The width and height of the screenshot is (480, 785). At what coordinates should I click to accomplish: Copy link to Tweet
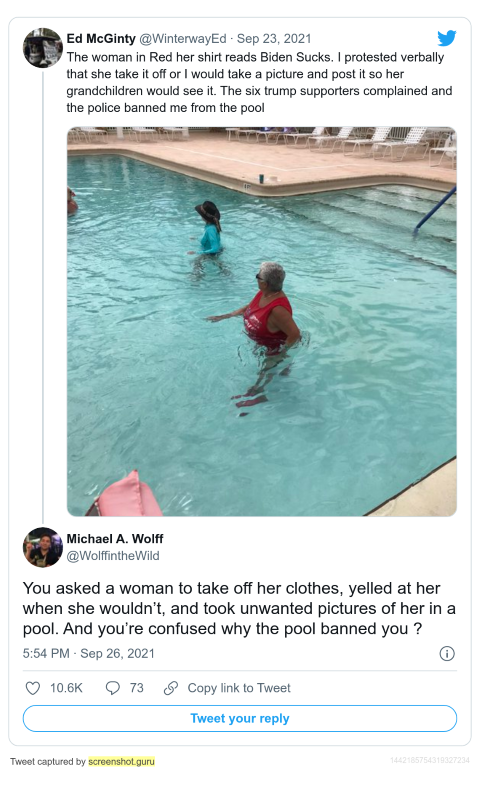pyautogui.click(x=239, y=688)
